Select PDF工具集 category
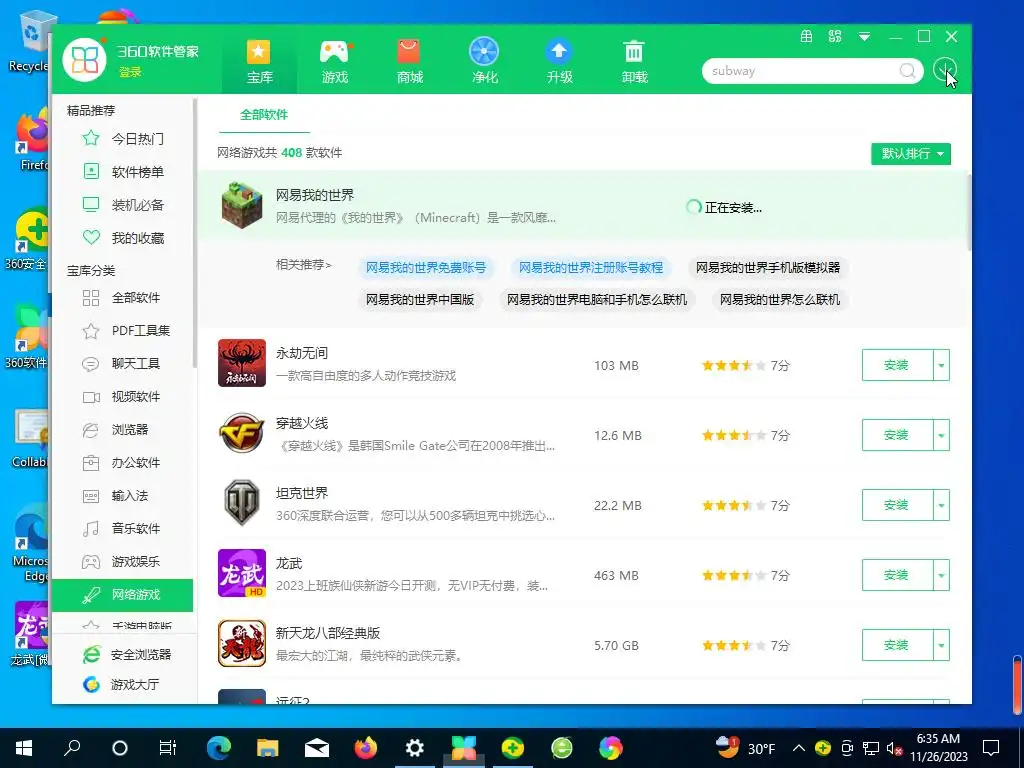 [x=123, y=330]
